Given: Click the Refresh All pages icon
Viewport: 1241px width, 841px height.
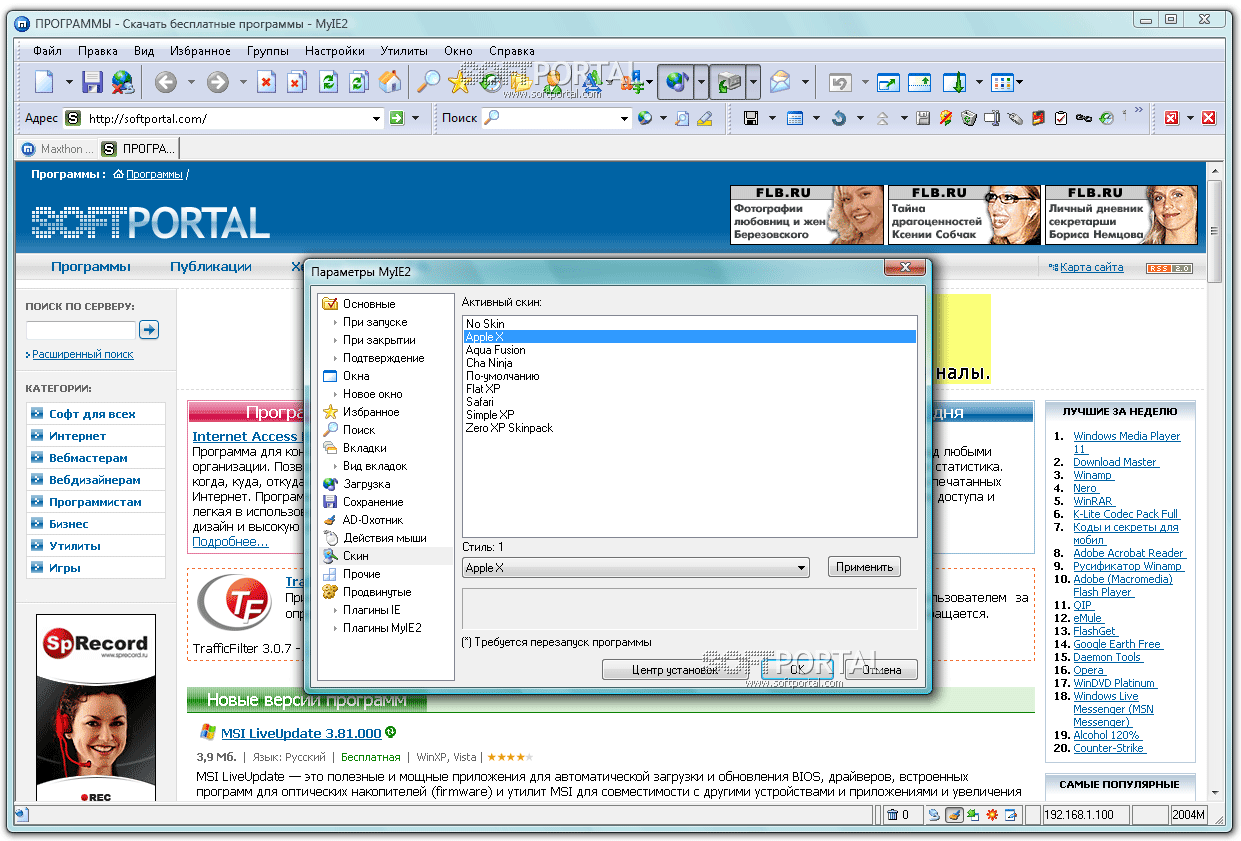Looking at the screenshot, I should click(x=358, y=82).
